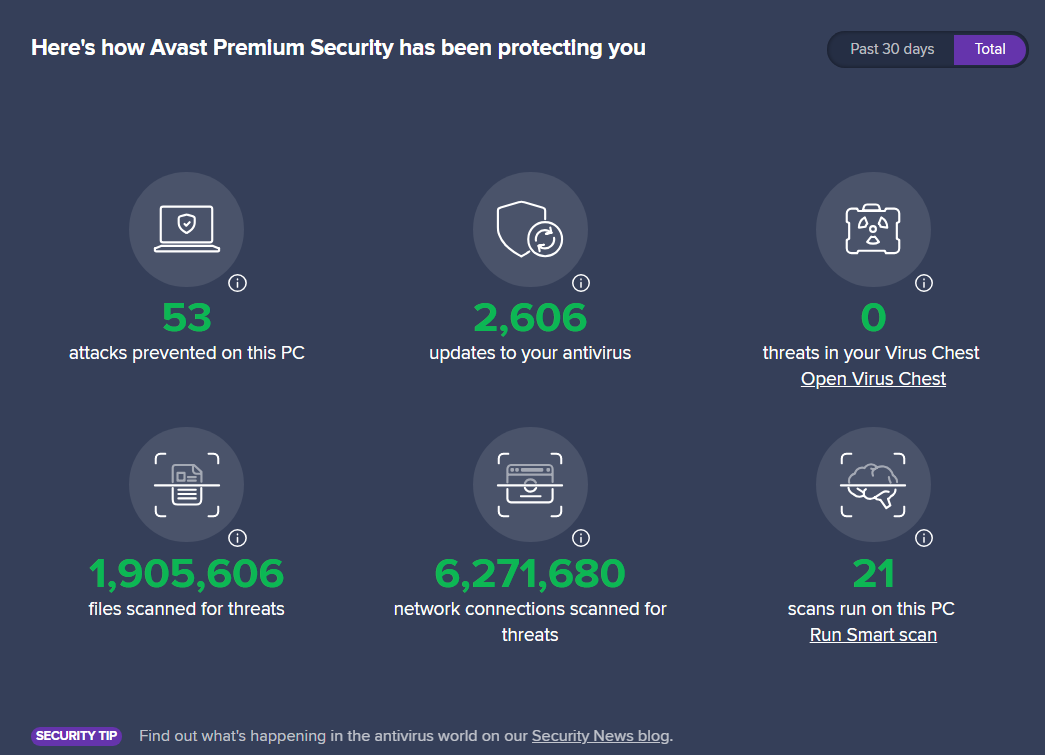Click the 53 attacks prevented number
The width and height of the screenshot is (1045, 755).
click(x=186, y=318)
